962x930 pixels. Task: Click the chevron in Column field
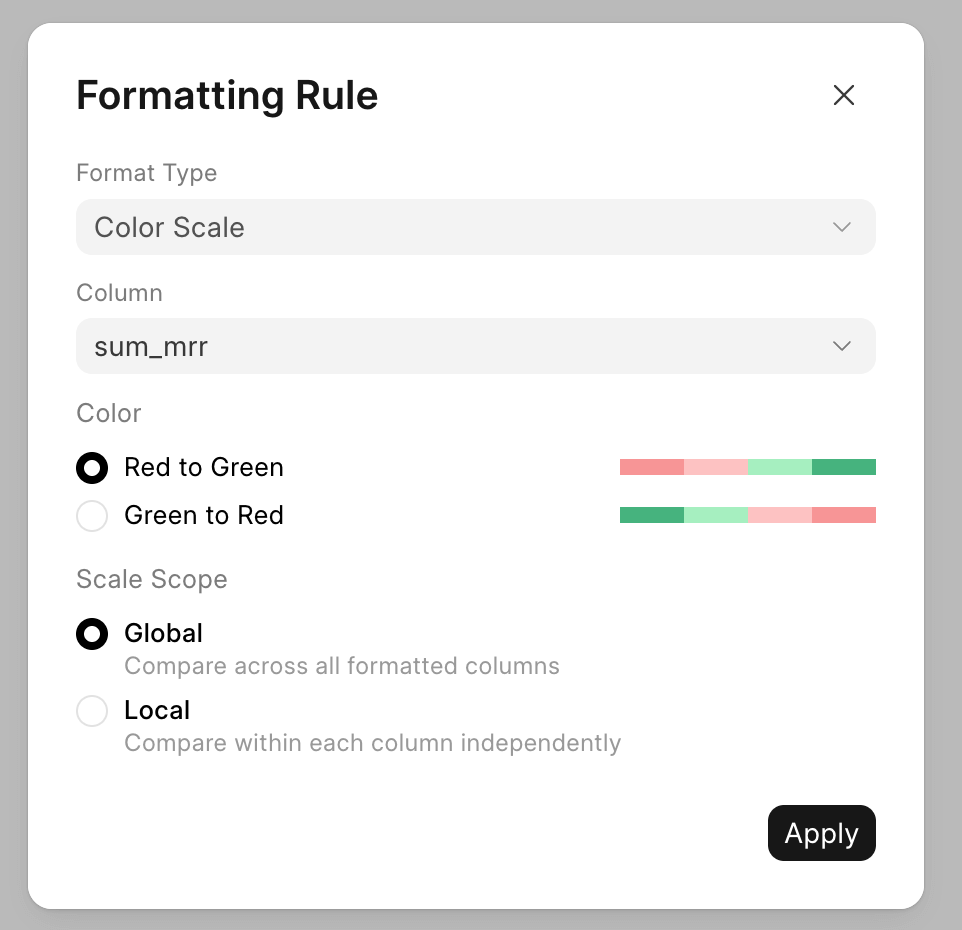point(842,346)
